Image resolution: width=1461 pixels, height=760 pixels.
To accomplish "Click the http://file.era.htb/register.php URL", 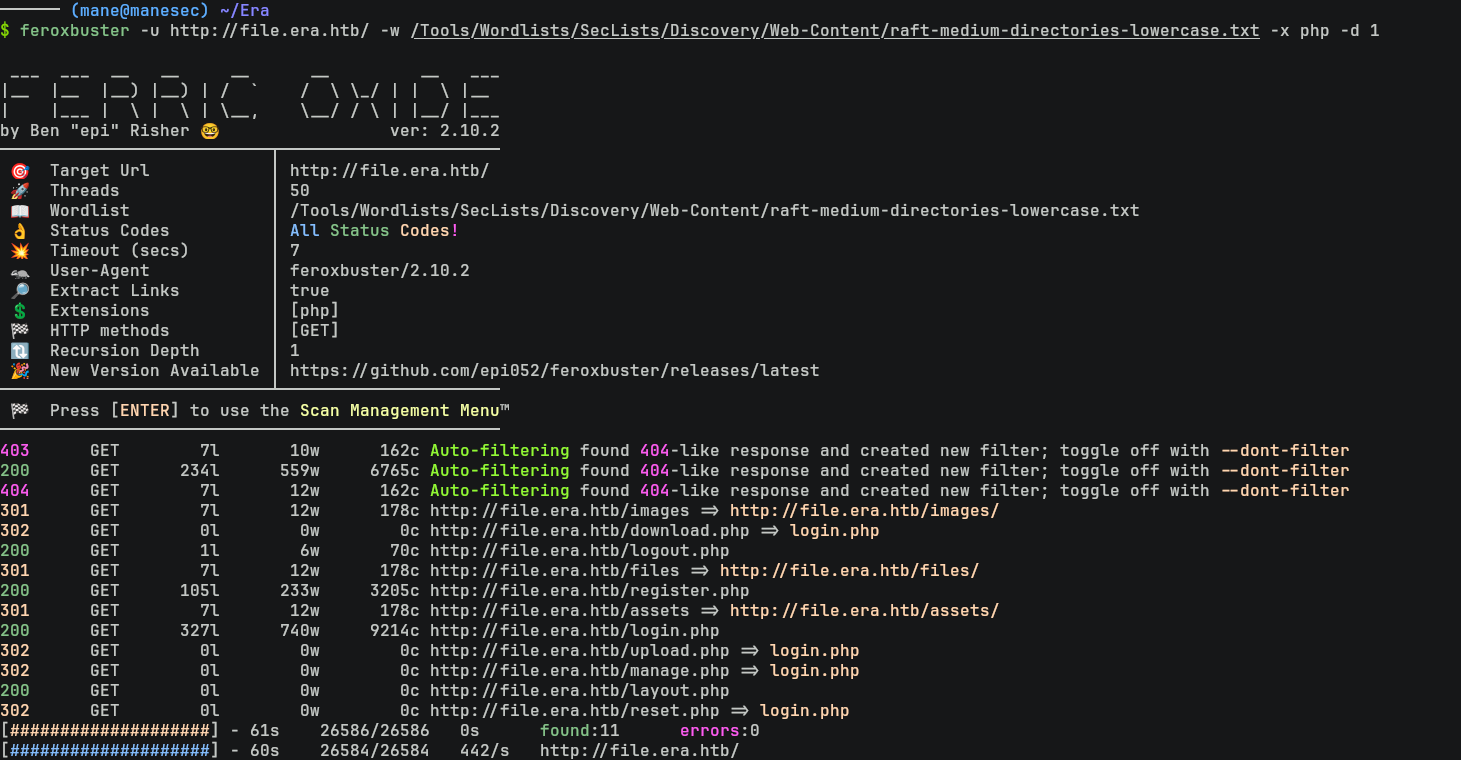I will click(x=589, y=591).
